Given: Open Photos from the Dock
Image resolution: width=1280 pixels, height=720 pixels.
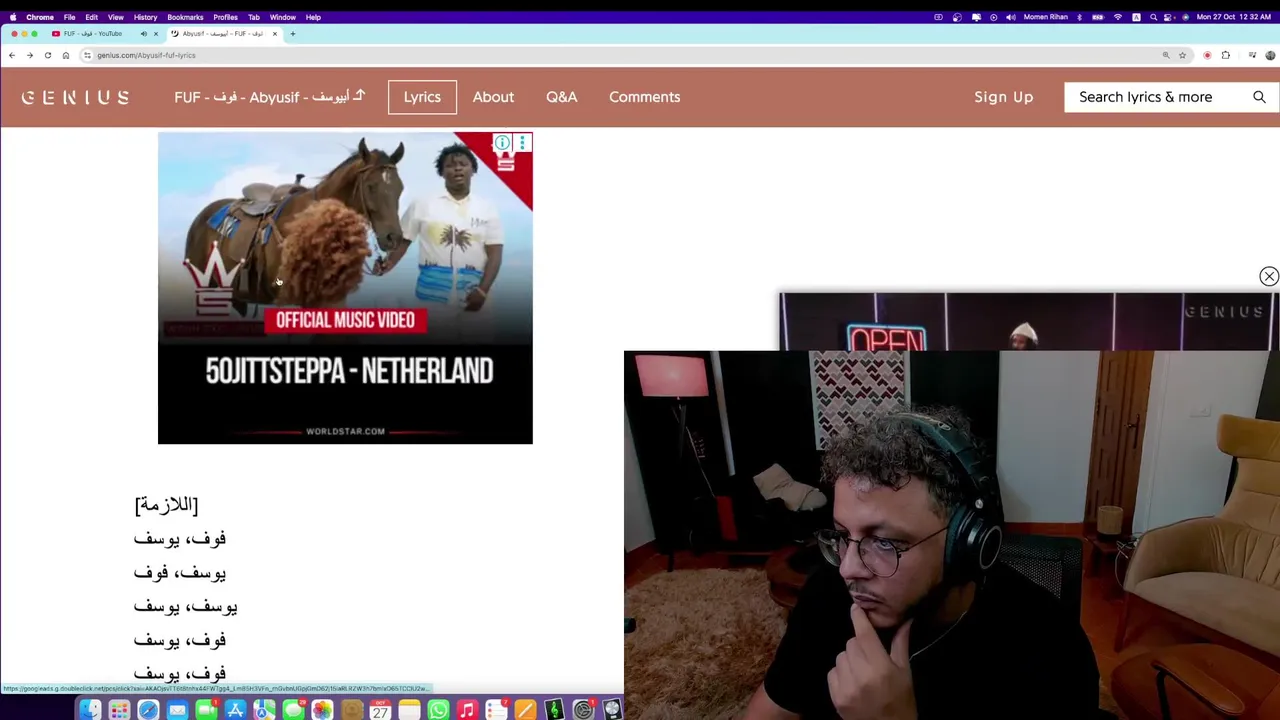Looking at the screenshot, I should (322, 710).
